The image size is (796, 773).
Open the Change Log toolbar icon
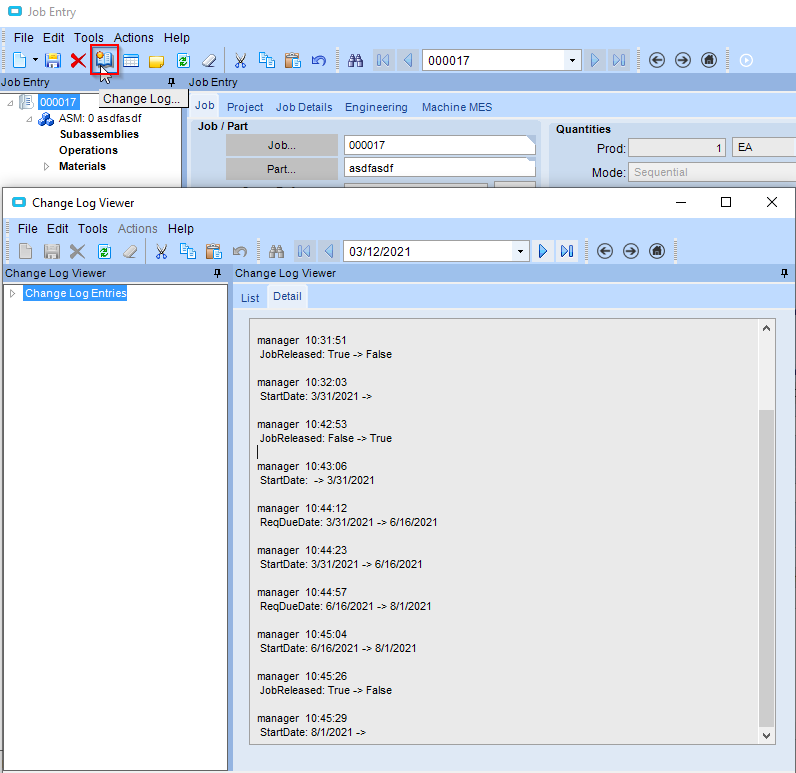click(105, 60)
